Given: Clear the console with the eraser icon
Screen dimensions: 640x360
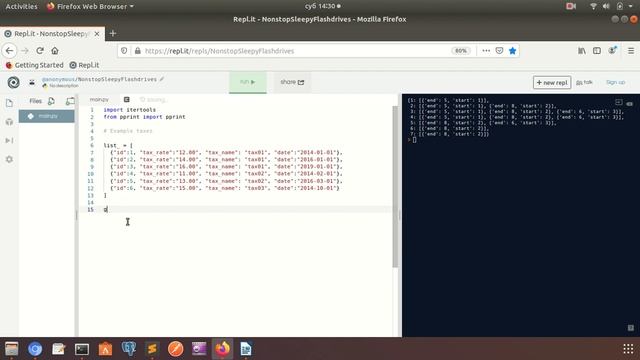Looking at the screenshot, I should pos(630,104).
